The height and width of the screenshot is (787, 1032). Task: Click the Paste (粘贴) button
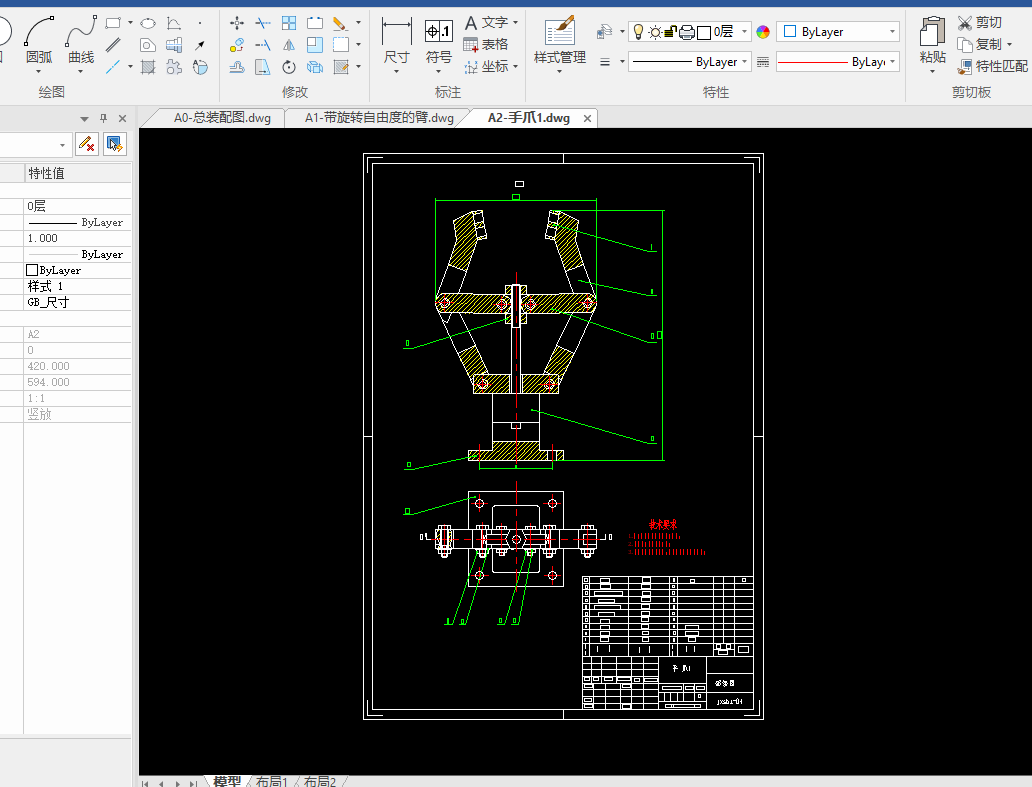pos(933,39)
